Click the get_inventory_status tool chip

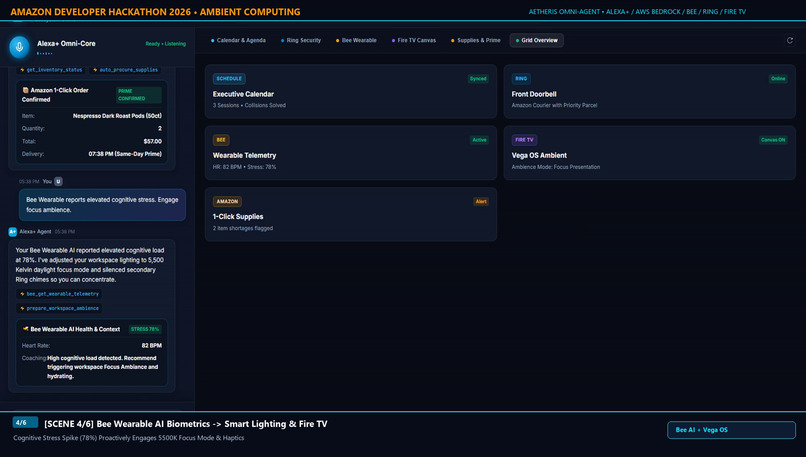[51, 69]
